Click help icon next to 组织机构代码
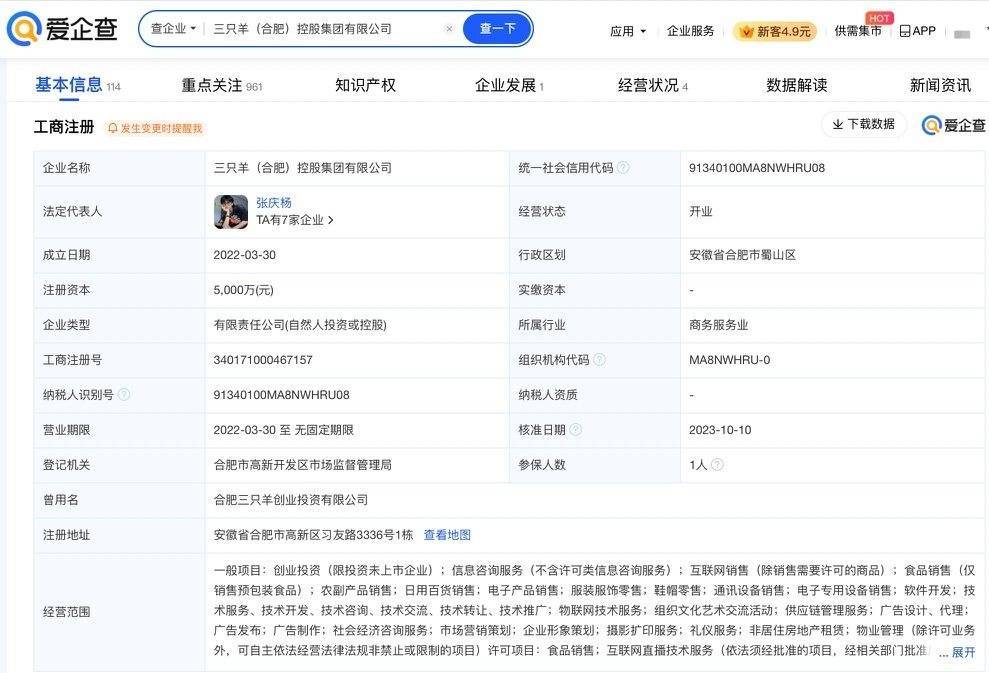Image resolution: width=989 pixels, height=673 pixels. [x=600, y=360]
